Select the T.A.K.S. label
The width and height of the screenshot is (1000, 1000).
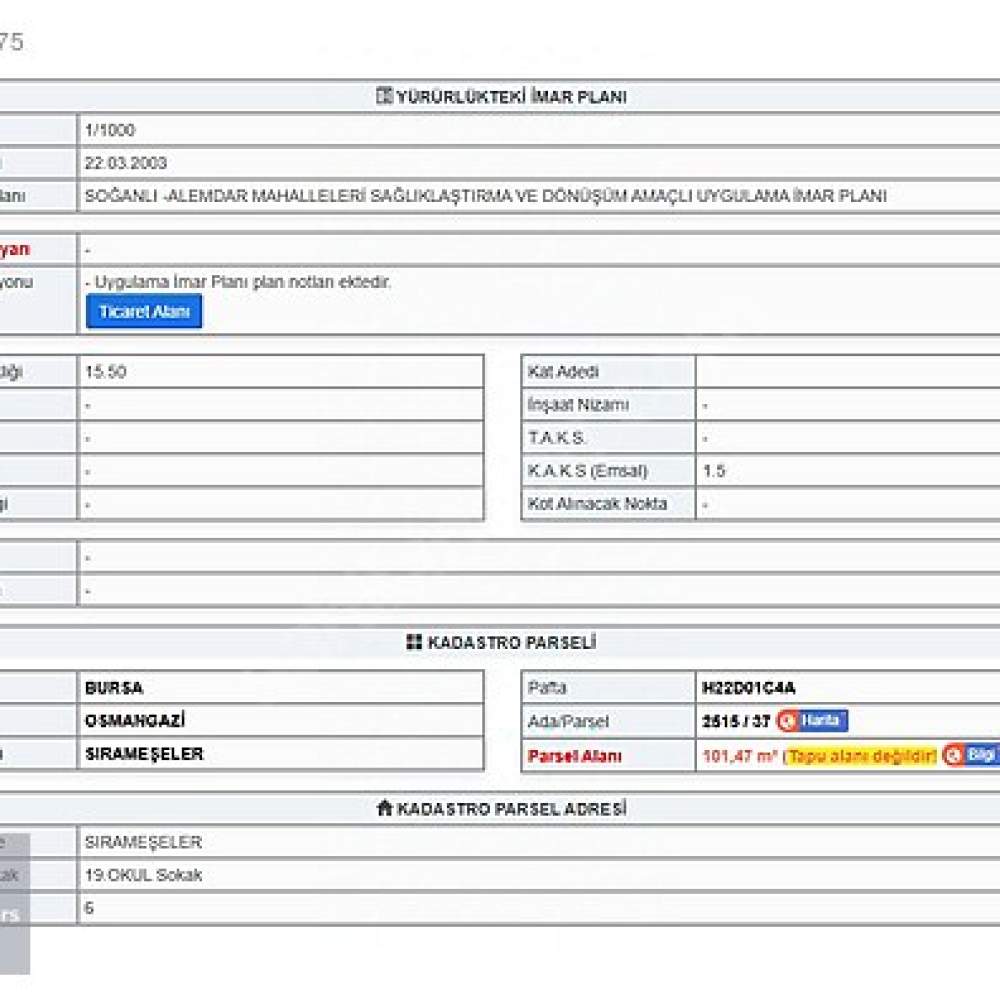pyautogui.click(x=555, y=438)
